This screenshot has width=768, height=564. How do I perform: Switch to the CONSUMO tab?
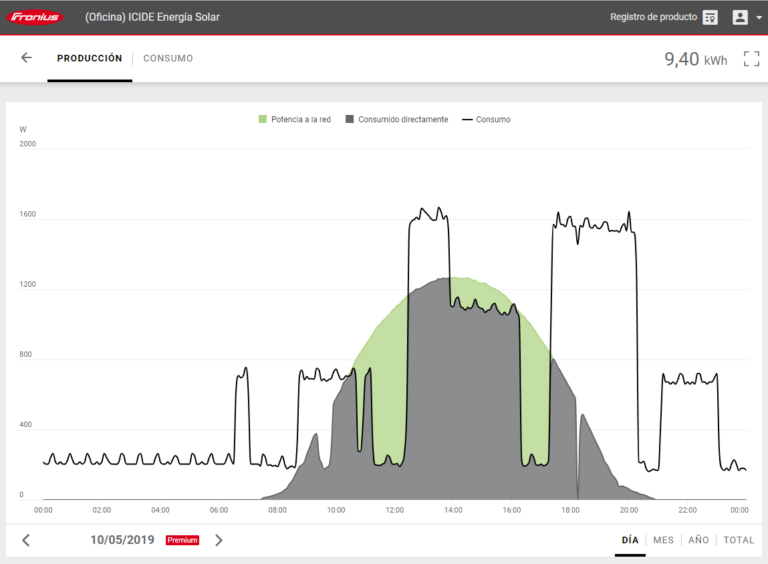pos(168,58)
